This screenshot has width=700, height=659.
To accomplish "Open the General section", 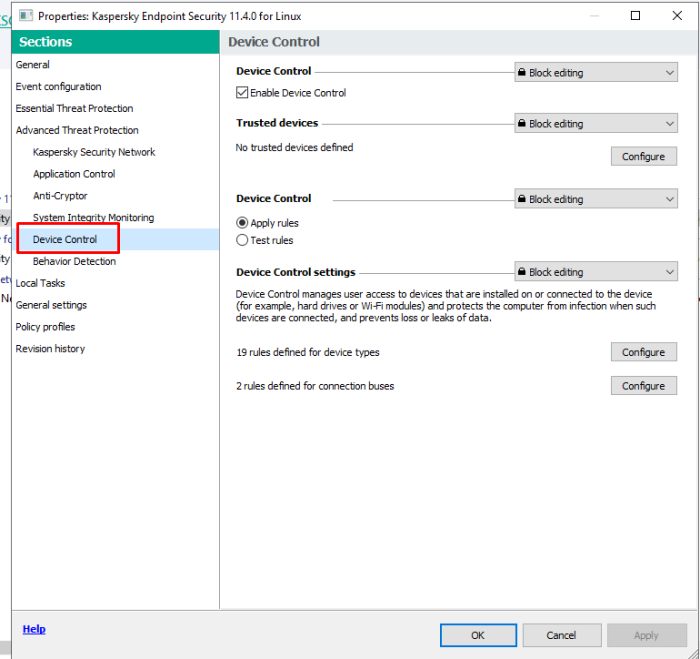I will pos(32,65).
